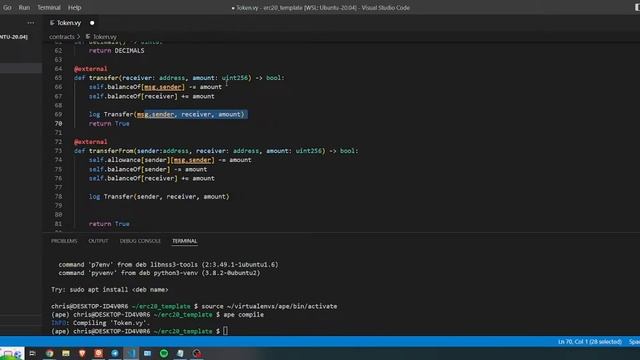Viewport: 640px width, 360px height.
Task: Click 'return DECIMALS' on line 62
Action: (x=116, y=51)
